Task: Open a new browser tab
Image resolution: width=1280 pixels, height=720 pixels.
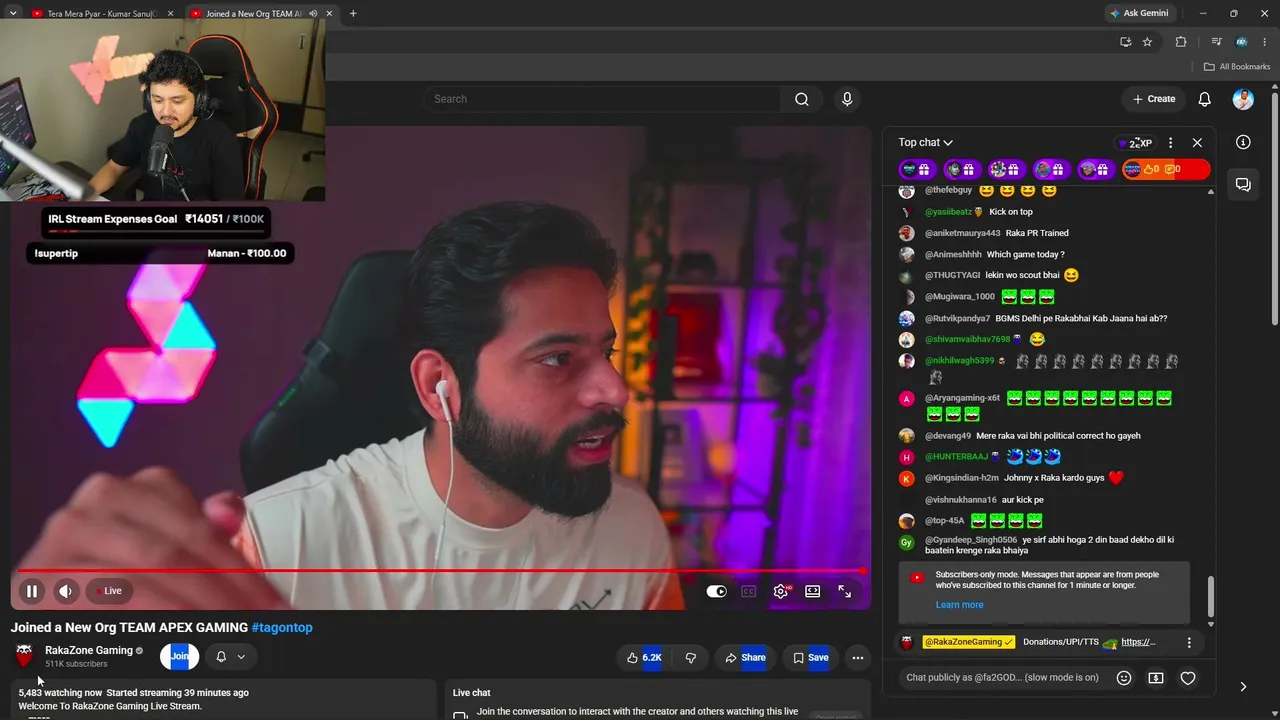Action: (x=353, y=14)
